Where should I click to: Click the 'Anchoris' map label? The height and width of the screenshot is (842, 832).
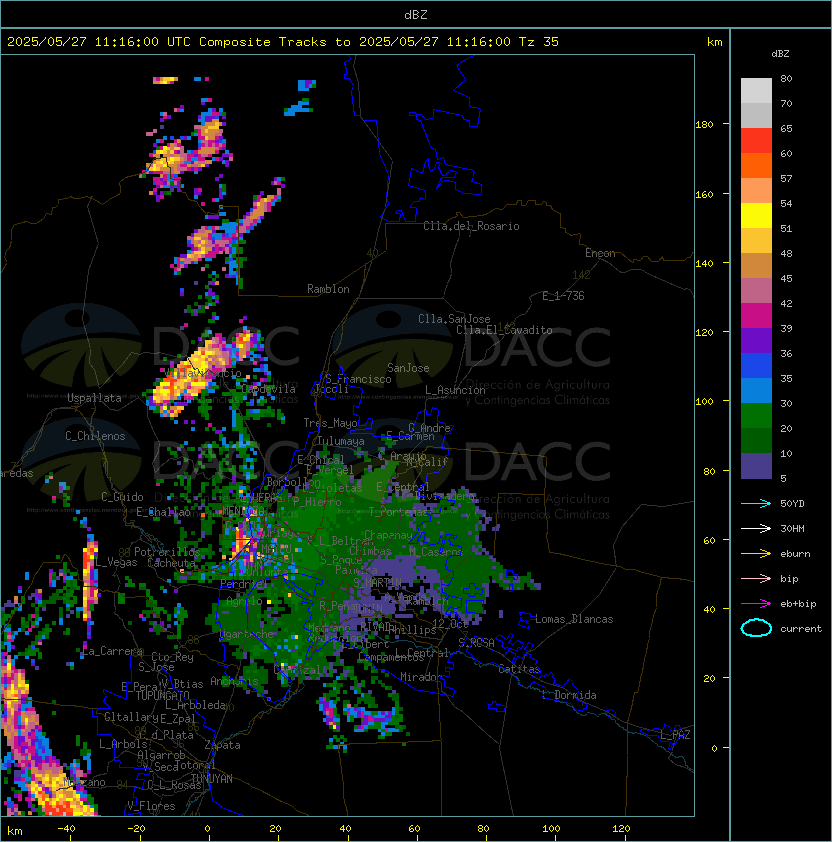(234, 681)
